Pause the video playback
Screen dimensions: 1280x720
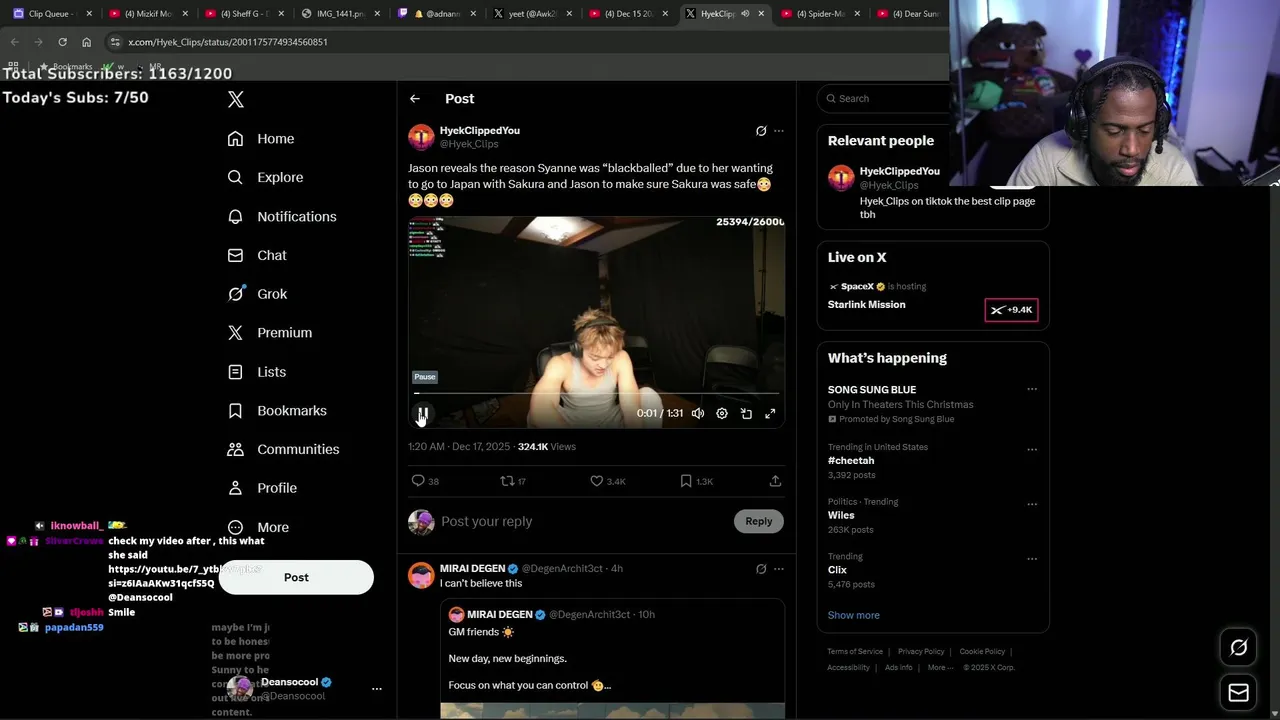click(x=423, y=413)
